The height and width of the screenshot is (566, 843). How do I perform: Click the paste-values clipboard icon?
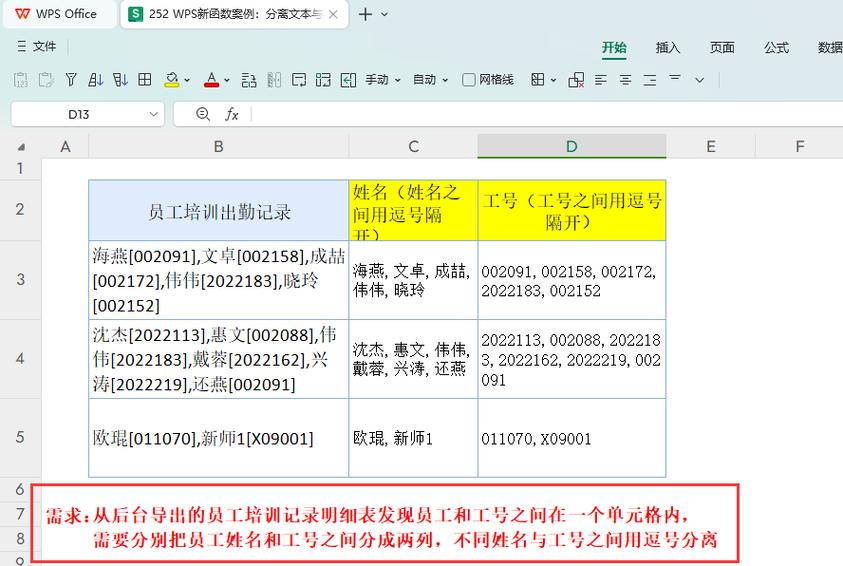click(x=20, y=80)
